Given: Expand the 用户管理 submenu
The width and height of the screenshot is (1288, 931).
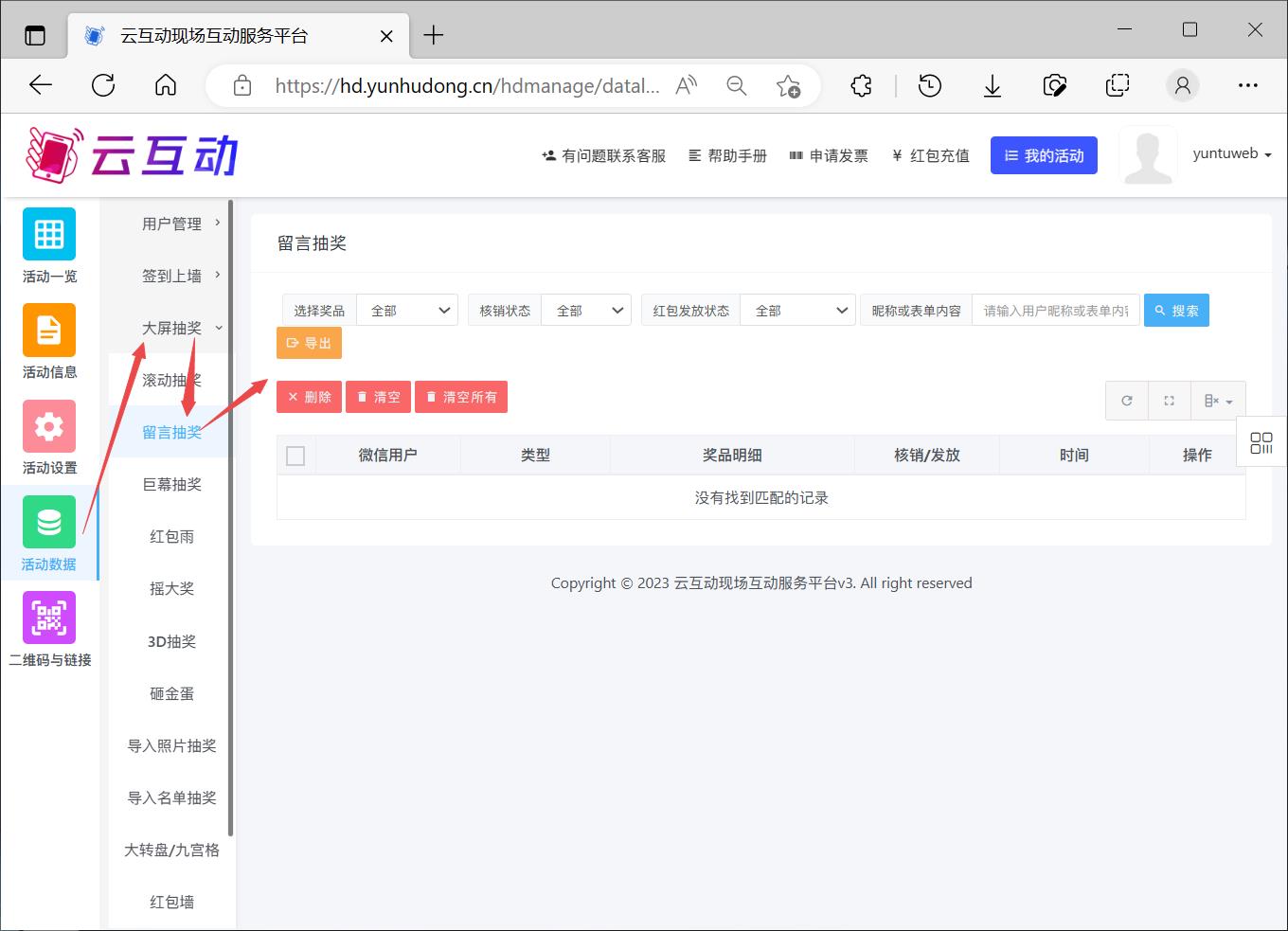Looking at the screenshot, I should point(171,224).
